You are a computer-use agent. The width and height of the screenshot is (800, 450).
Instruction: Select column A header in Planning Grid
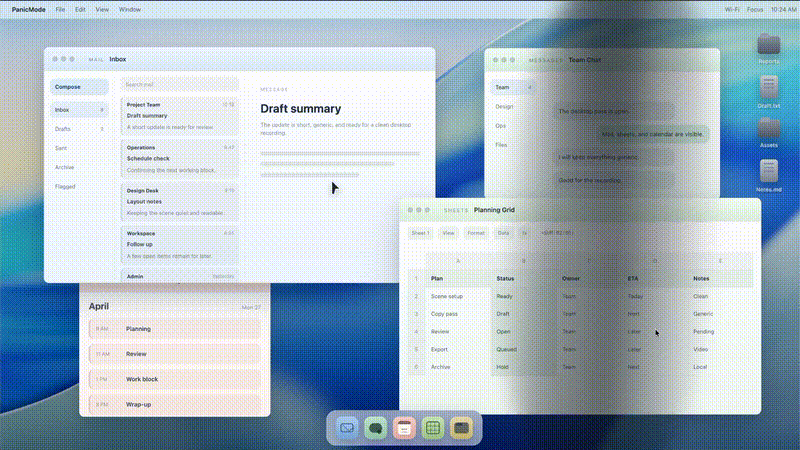(x=458, y=261)
